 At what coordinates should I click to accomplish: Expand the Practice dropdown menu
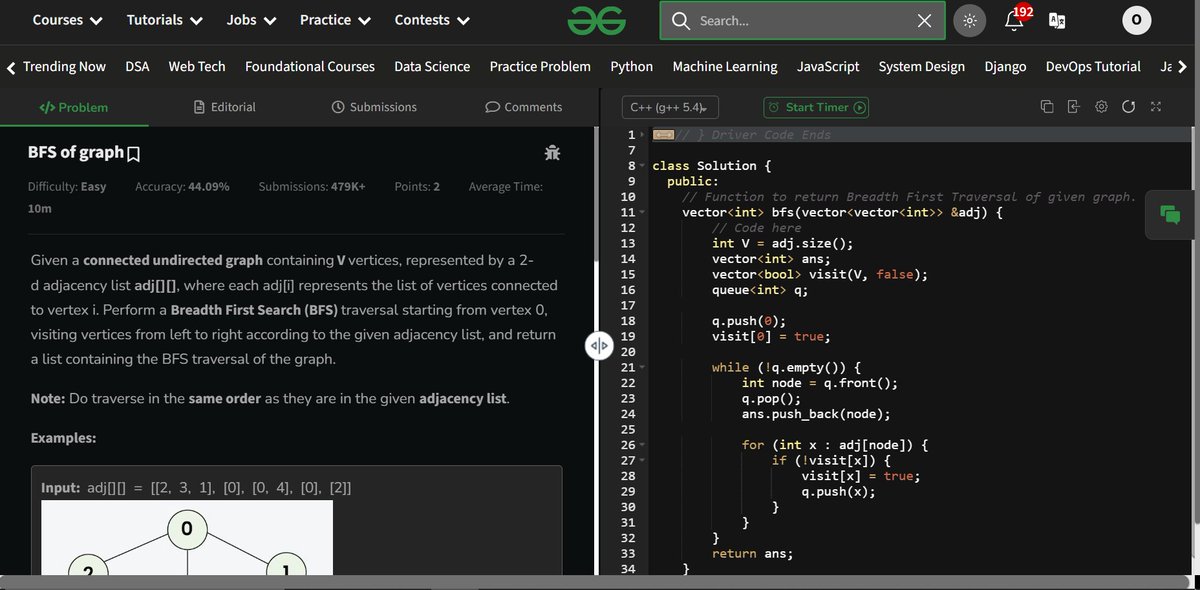point(335,20)
